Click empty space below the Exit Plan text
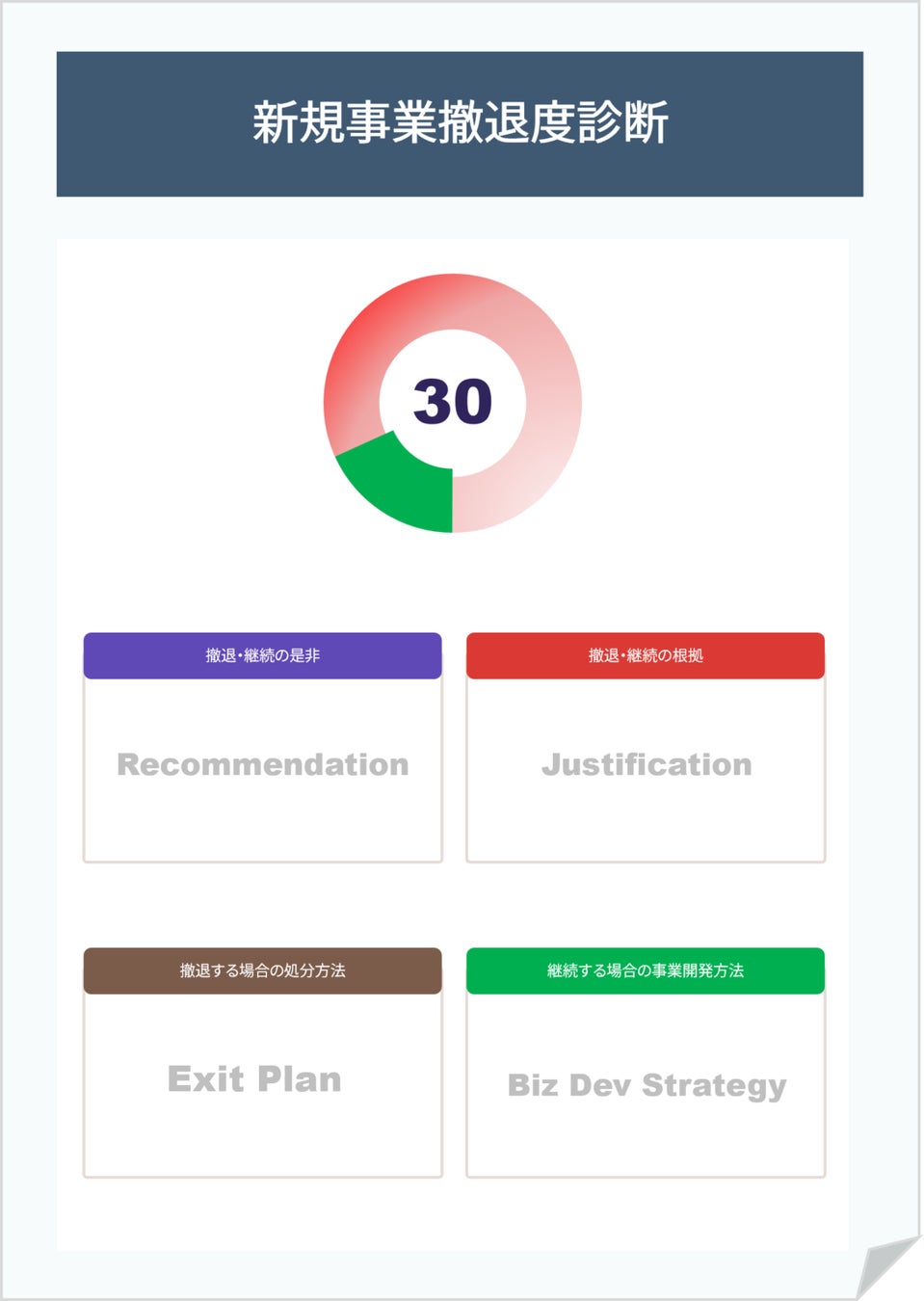The height and width of the screenshot is (1301, 924). pyautogui.click(x=262, y=1139)
